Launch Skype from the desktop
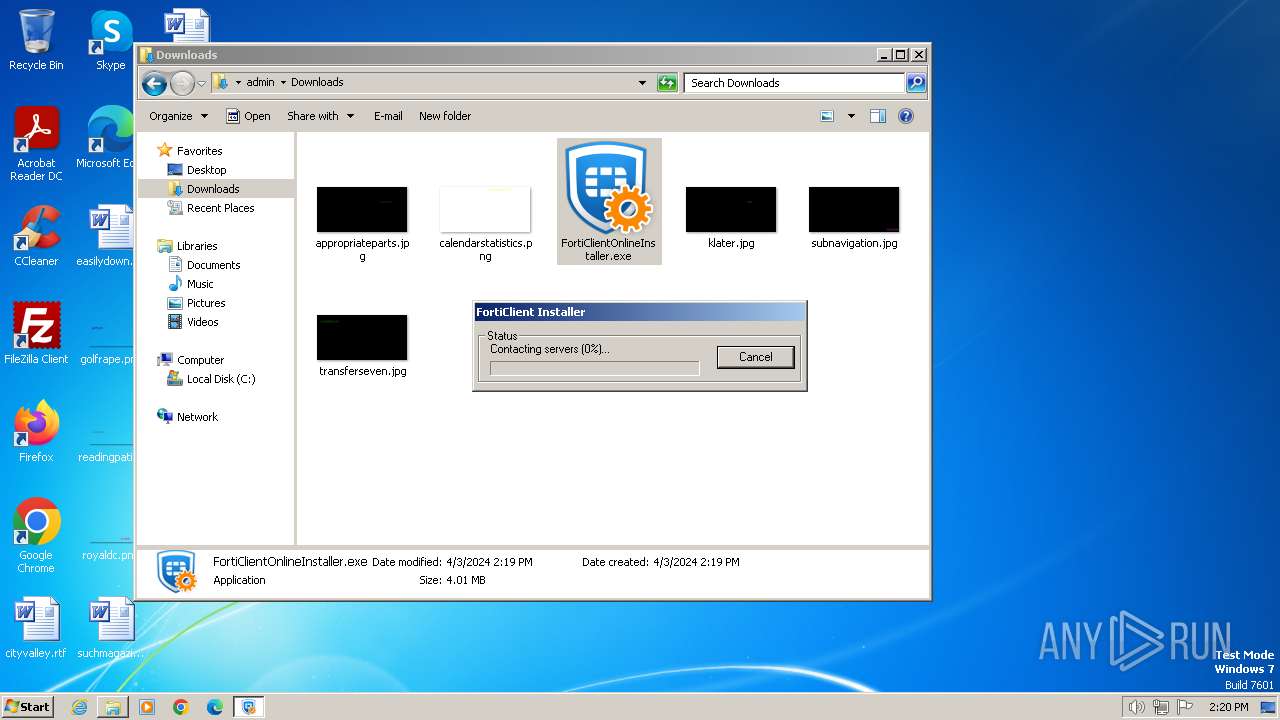1280x720 pixels. click(111, 40)
